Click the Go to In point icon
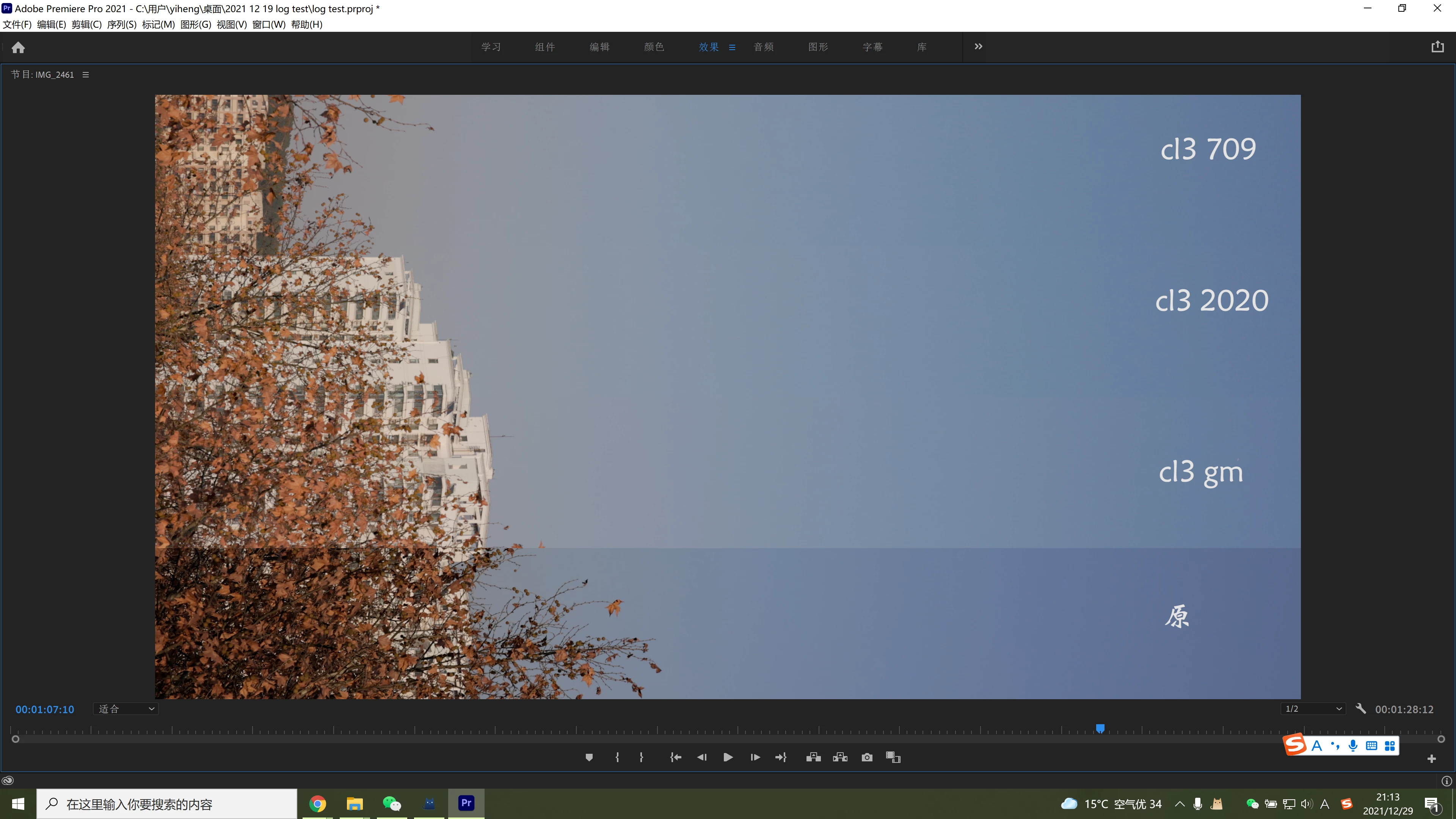Viewport: 1456px width, 819px height. [x=675, y=758]
